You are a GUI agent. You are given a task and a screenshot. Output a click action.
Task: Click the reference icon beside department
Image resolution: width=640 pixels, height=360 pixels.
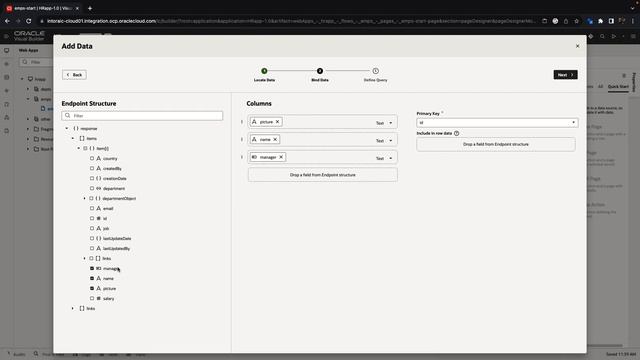point(98,189)
